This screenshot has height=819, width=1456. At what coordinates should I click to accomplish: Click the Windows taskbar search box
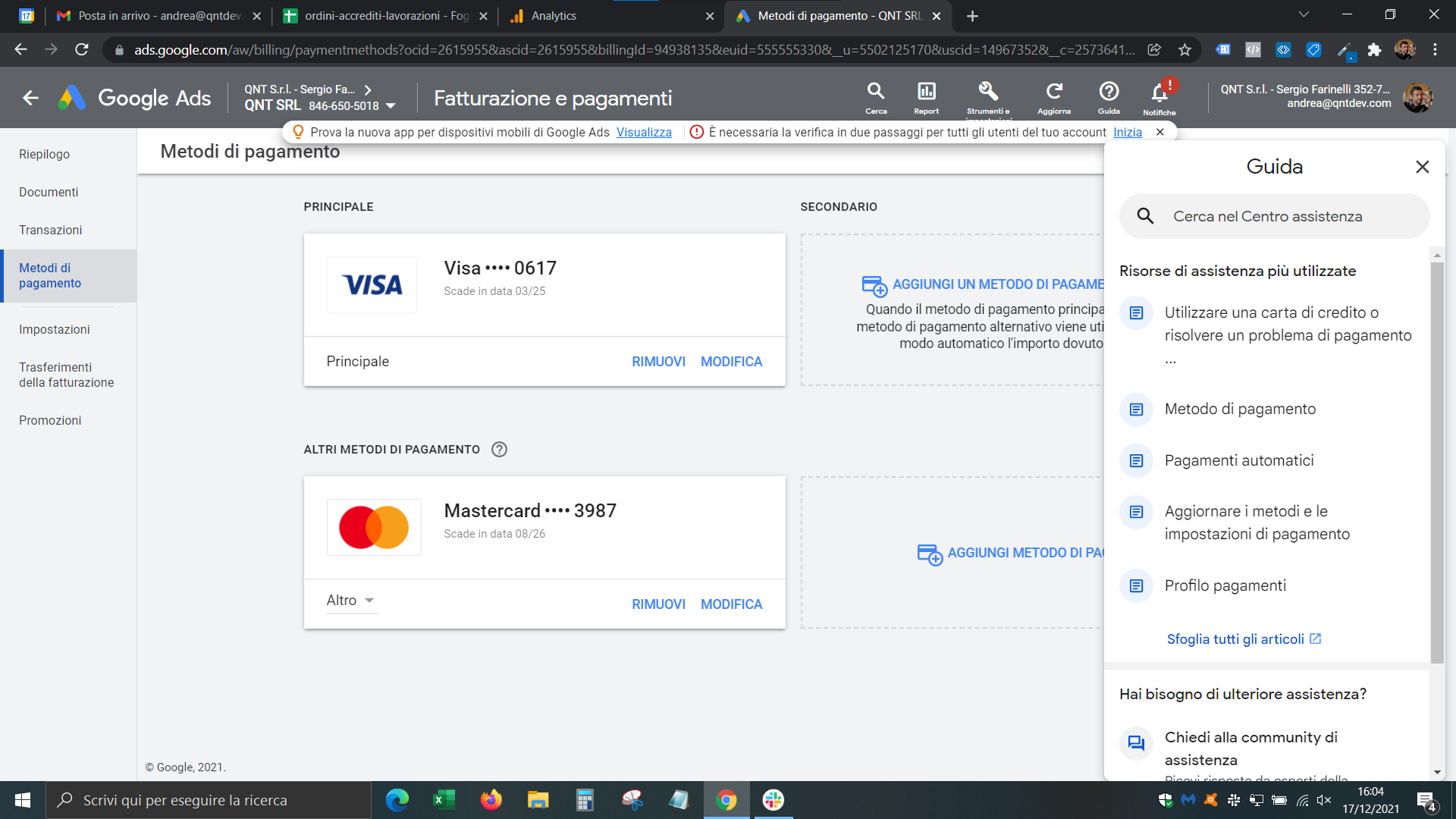[209, 800]
